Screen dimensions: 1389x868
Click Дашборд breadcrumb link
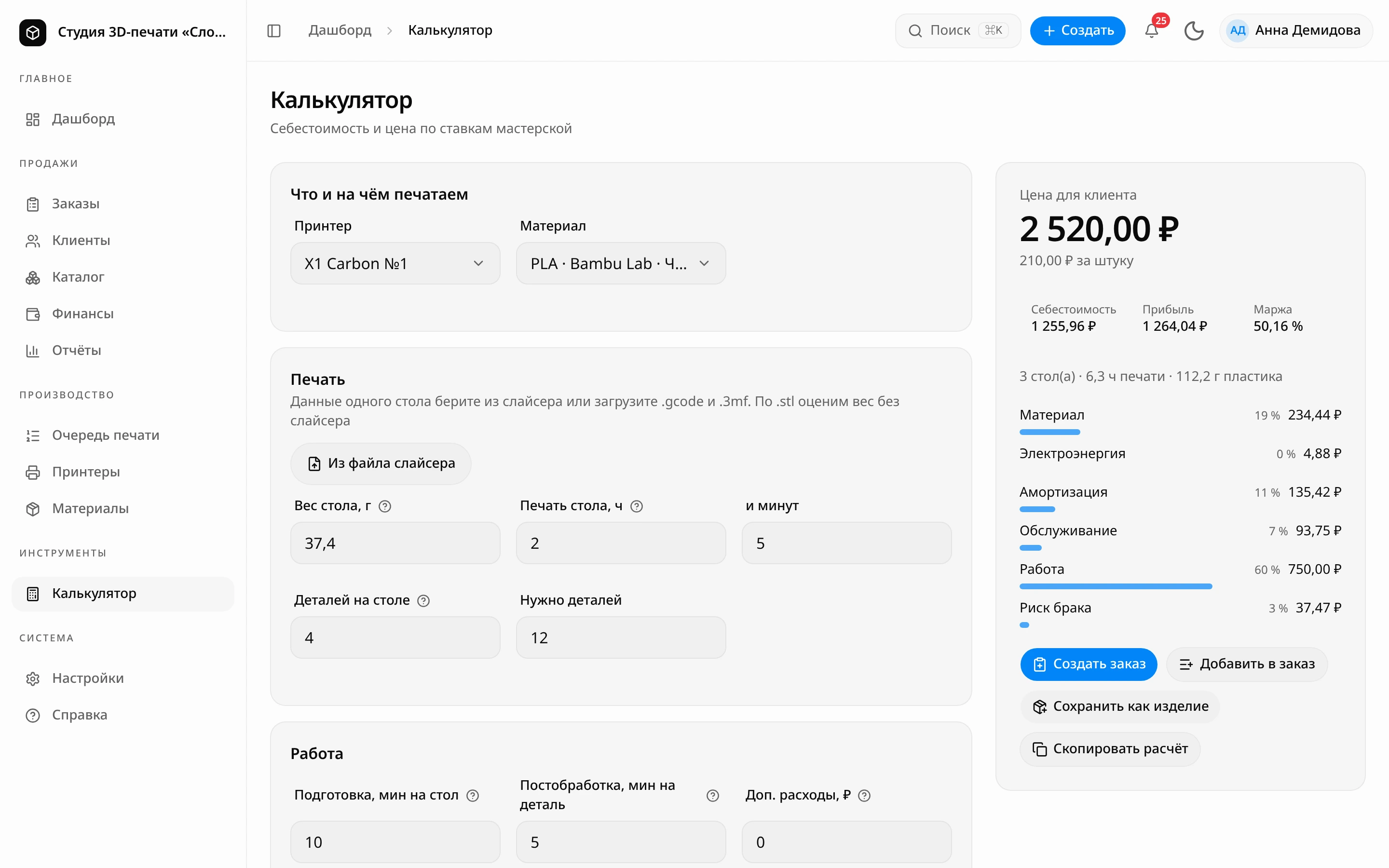coord(340,30)
